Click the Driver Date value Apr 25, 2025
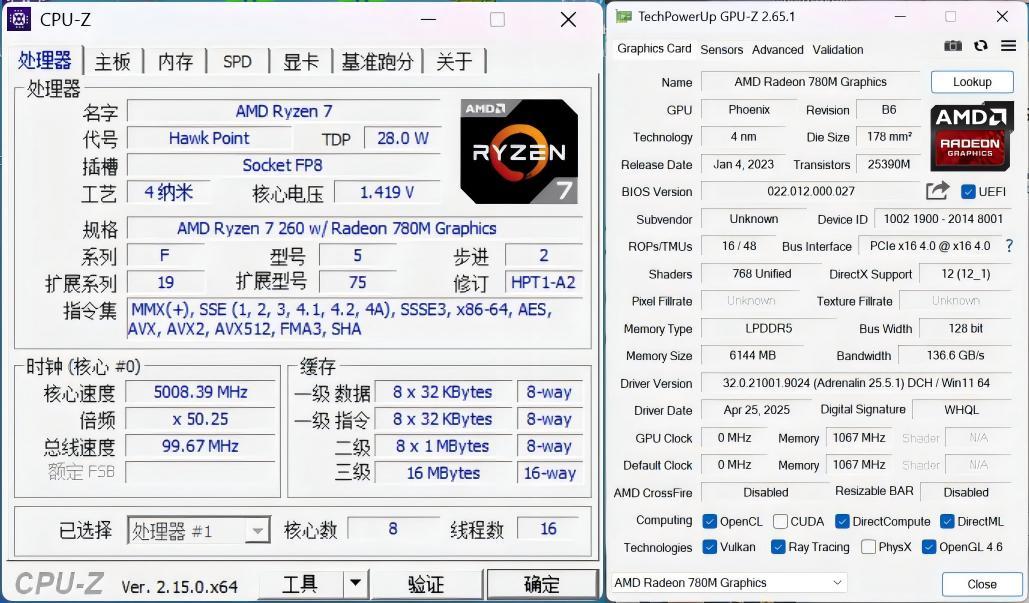 point(757,410)
